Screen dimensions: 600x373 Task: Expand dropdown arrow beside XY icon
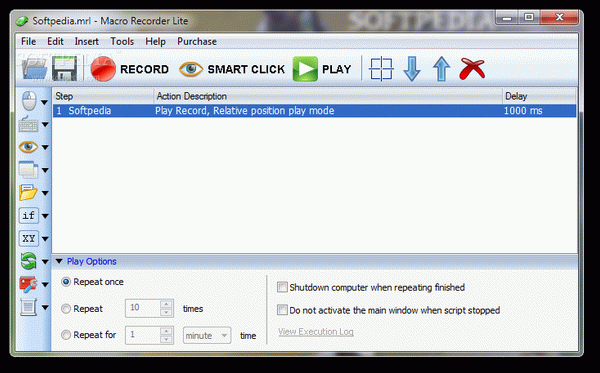(45, 239)
